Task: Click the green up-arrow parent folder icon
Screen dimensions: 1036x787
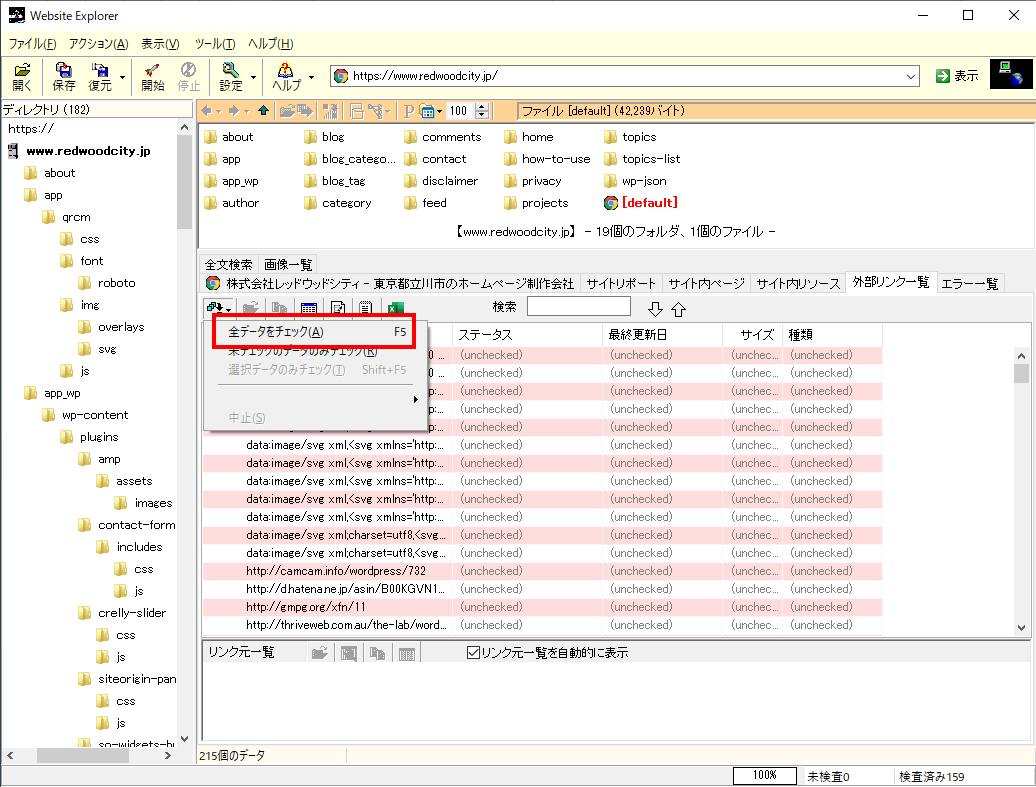Action: pos(263,111)
